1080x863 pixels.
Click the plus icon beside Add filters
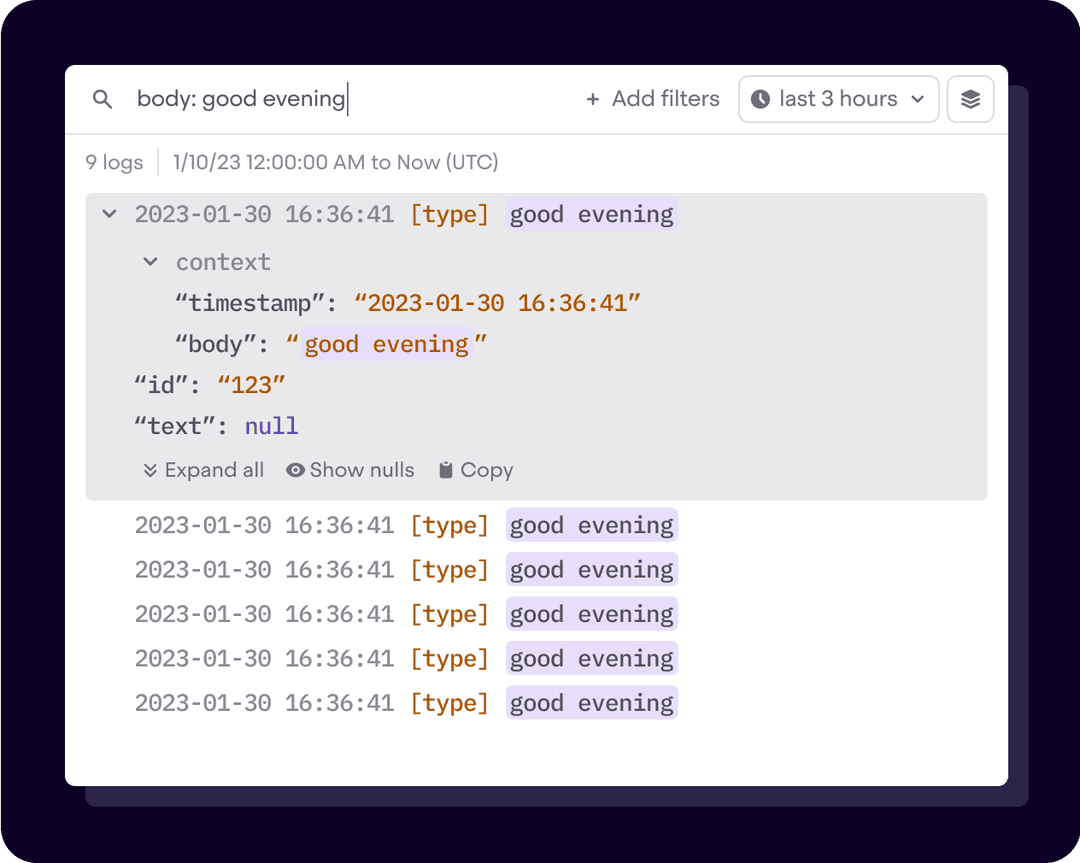(x=592, y=99)
